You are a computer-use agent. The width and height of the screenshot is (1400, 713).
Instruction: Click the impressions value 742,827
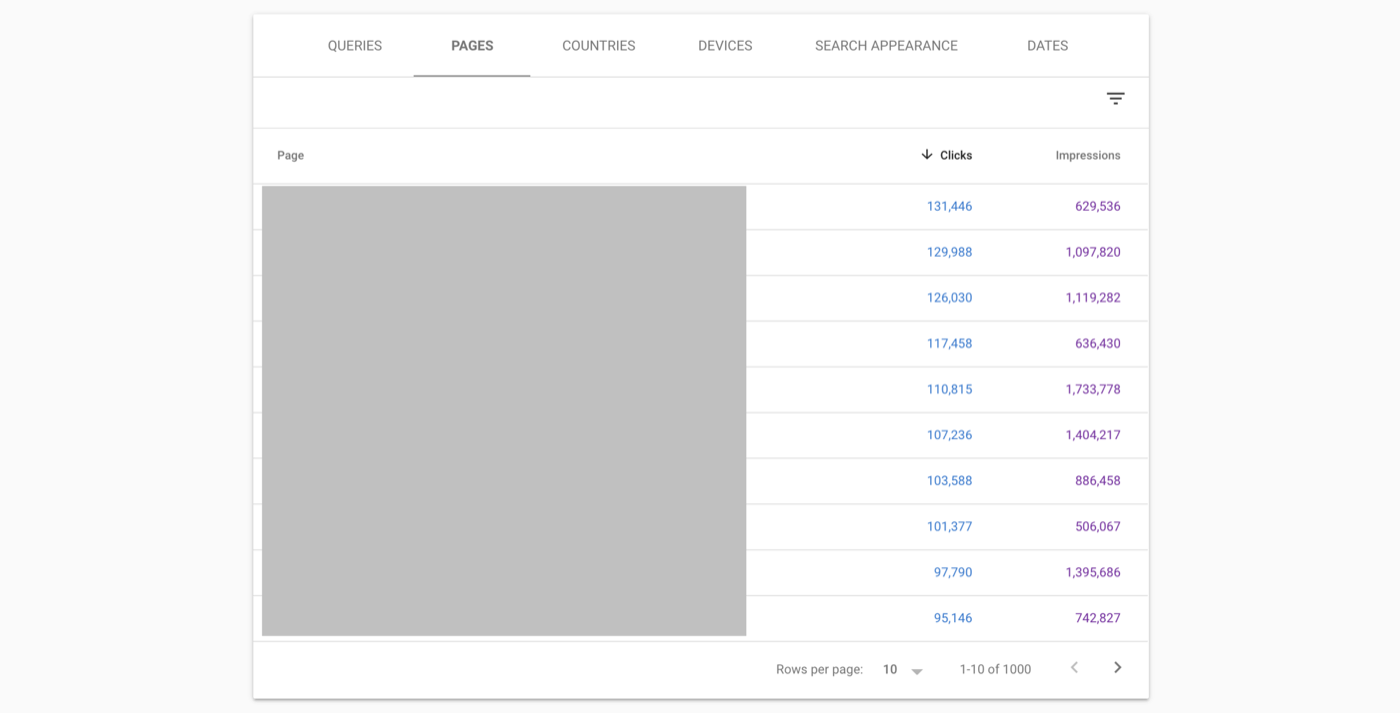point(1098,618)
